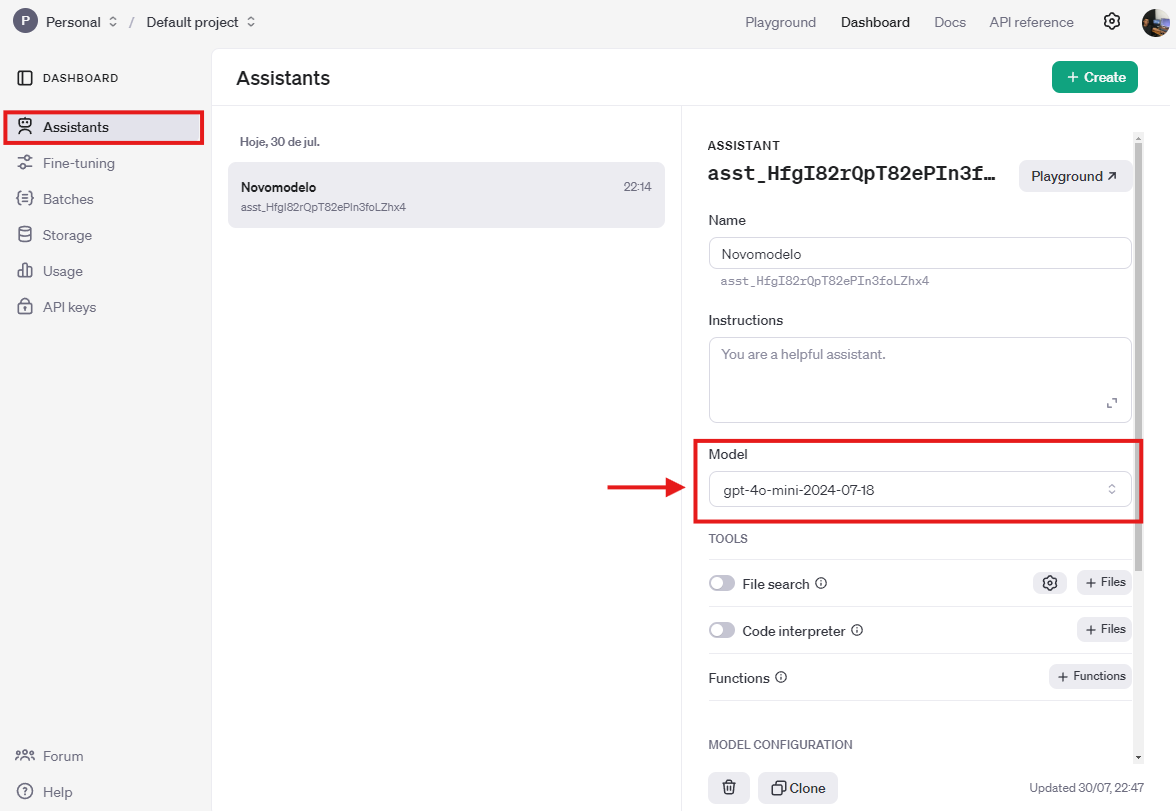Switch to the Playground tab
The image size is (1176, 811).
click(780, 22)
